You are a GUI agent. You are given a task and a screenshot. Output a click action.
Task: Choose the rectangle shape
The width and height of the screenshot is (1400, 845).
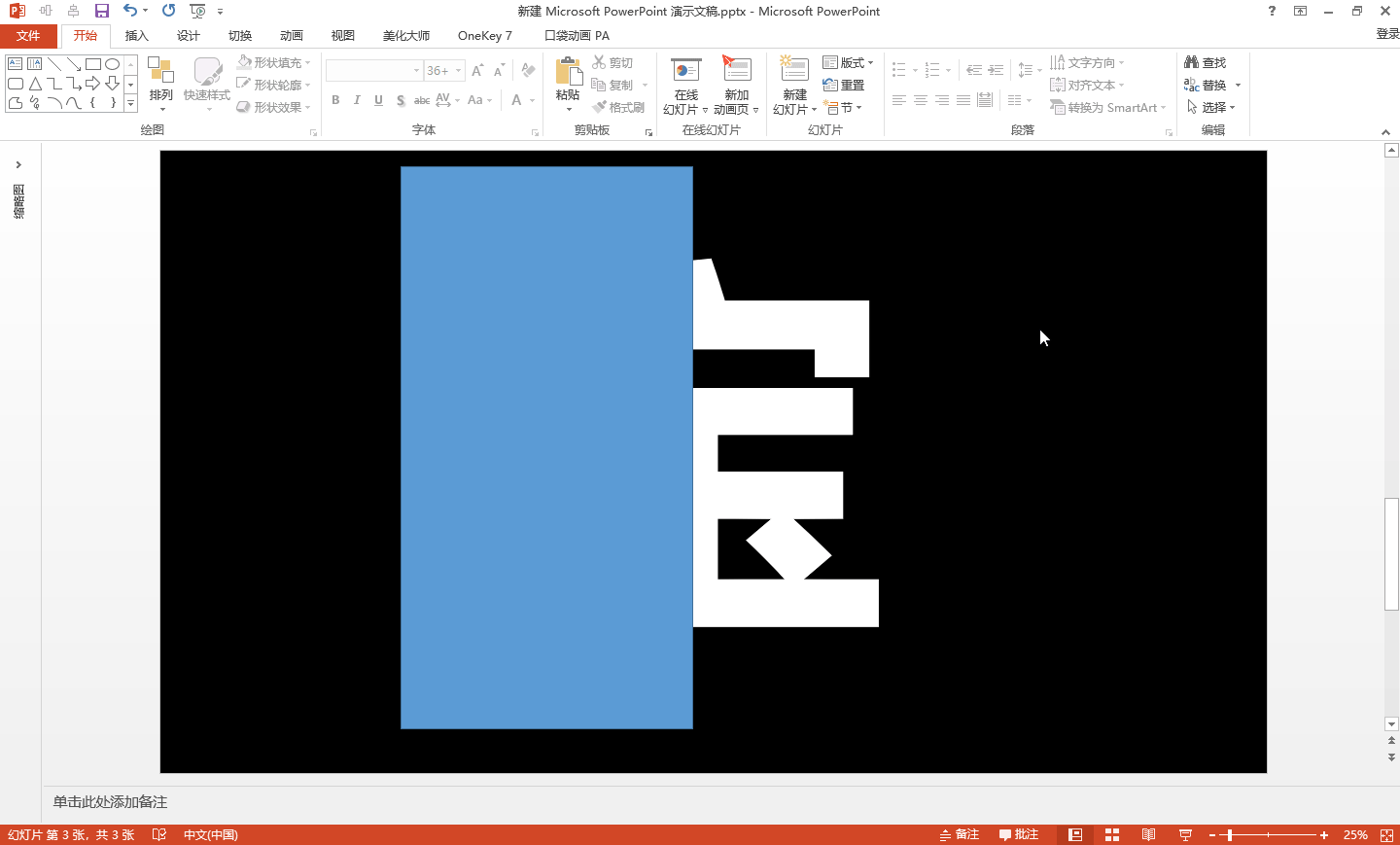[x=93, y=64]
